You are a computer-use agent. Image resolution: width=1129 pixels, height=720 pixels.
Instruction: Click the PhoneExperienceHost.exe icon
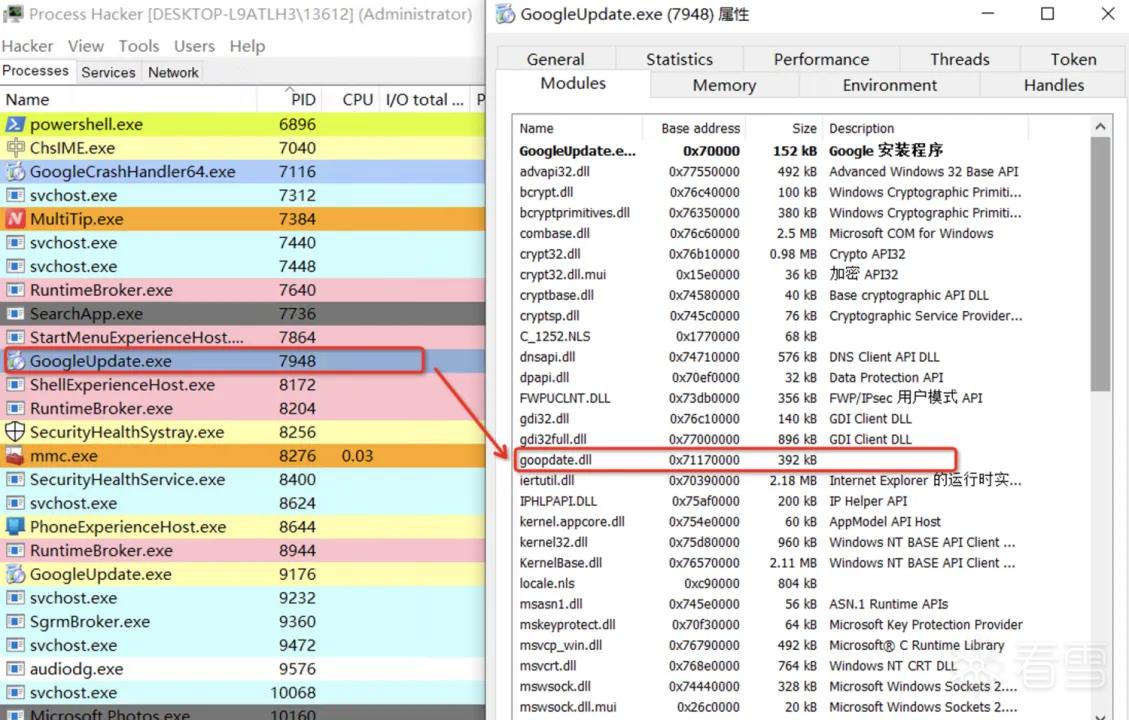click(15, 526)
